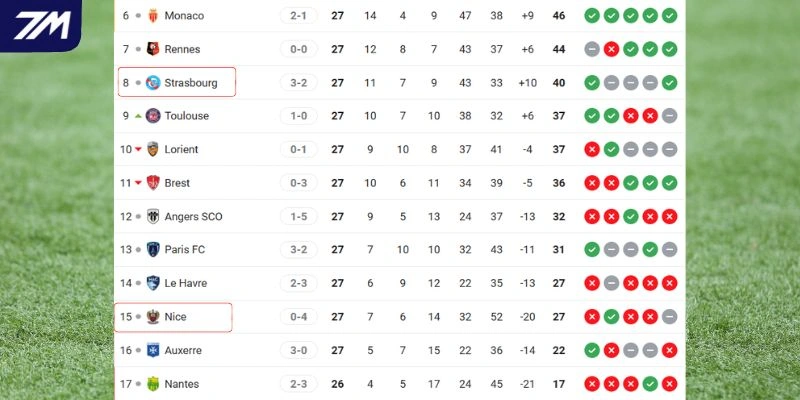Image resolution: width=800 pixels, height=400 pixels.
Task: Open the Strasbourg team name link
Action: point(191,83)
